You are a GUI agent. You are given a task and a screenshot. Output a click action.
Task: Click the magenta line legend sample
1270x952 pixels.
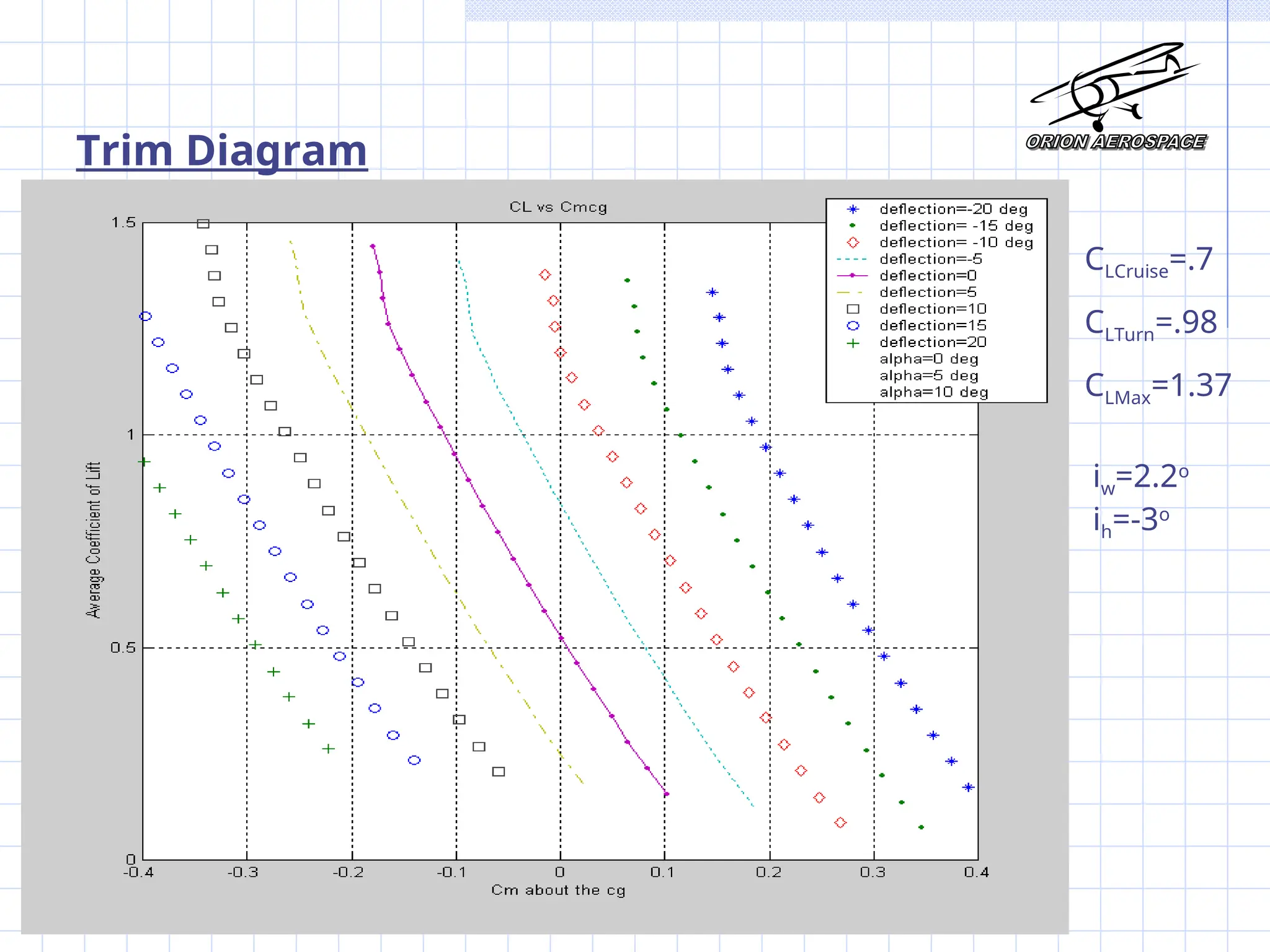tap(852, 276)
